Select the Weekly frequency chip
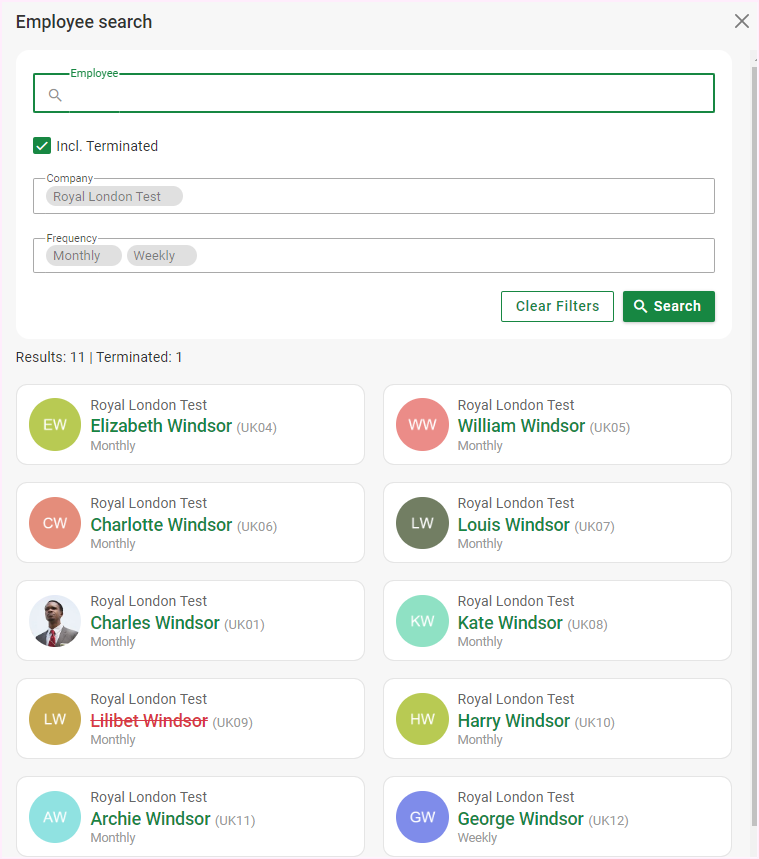This screenshot has width=759, height=859. pos(155,256)
